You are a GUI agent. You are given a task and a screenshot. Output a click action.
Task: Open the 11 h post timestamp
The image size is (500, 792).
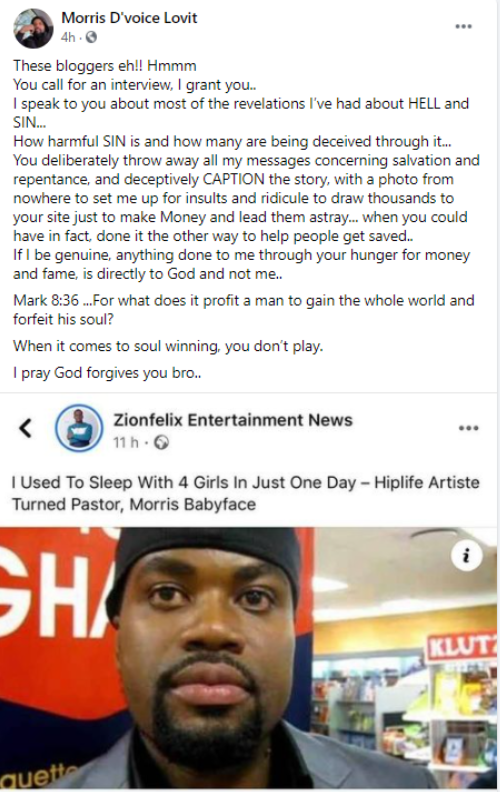click(126, 442)
